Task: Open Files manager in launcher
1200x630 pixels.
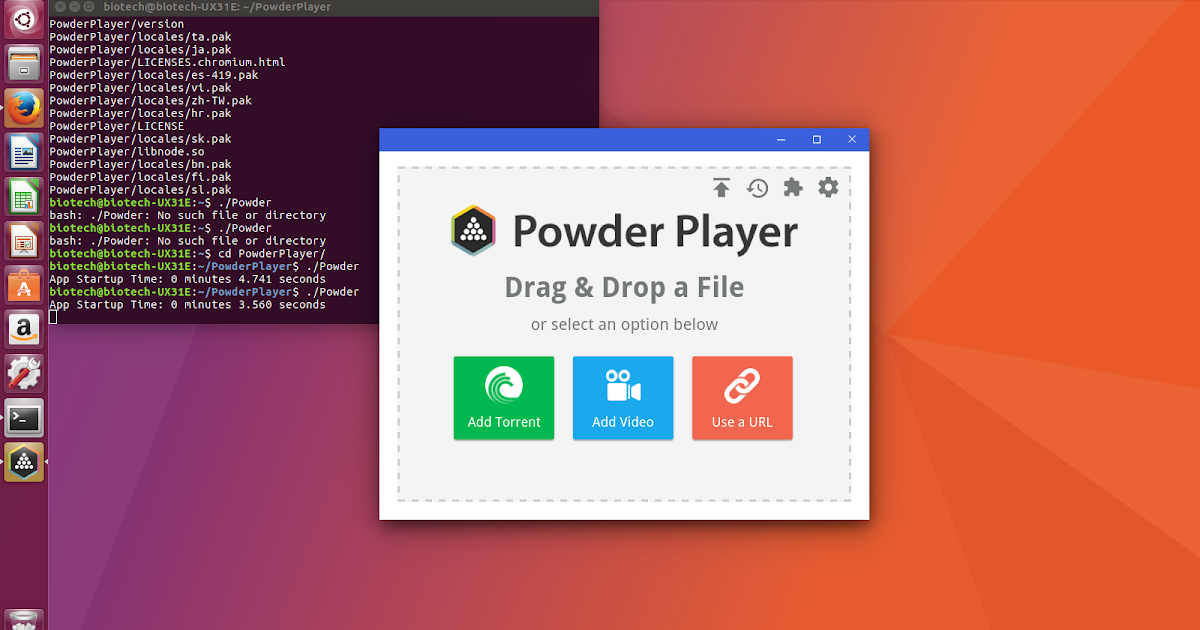Action: point(24,65)
